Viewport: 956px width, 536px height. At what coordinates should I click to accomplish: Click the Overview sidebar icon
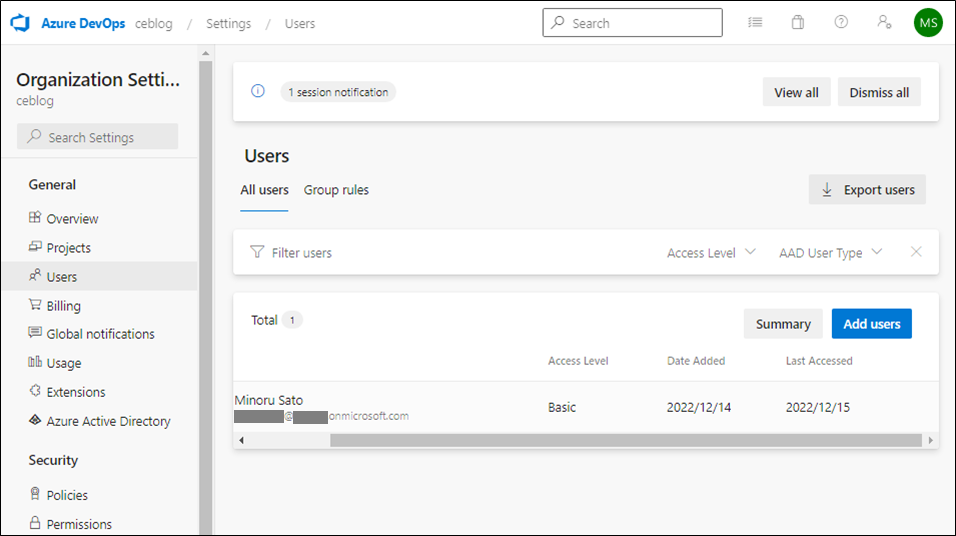point(35,218)
